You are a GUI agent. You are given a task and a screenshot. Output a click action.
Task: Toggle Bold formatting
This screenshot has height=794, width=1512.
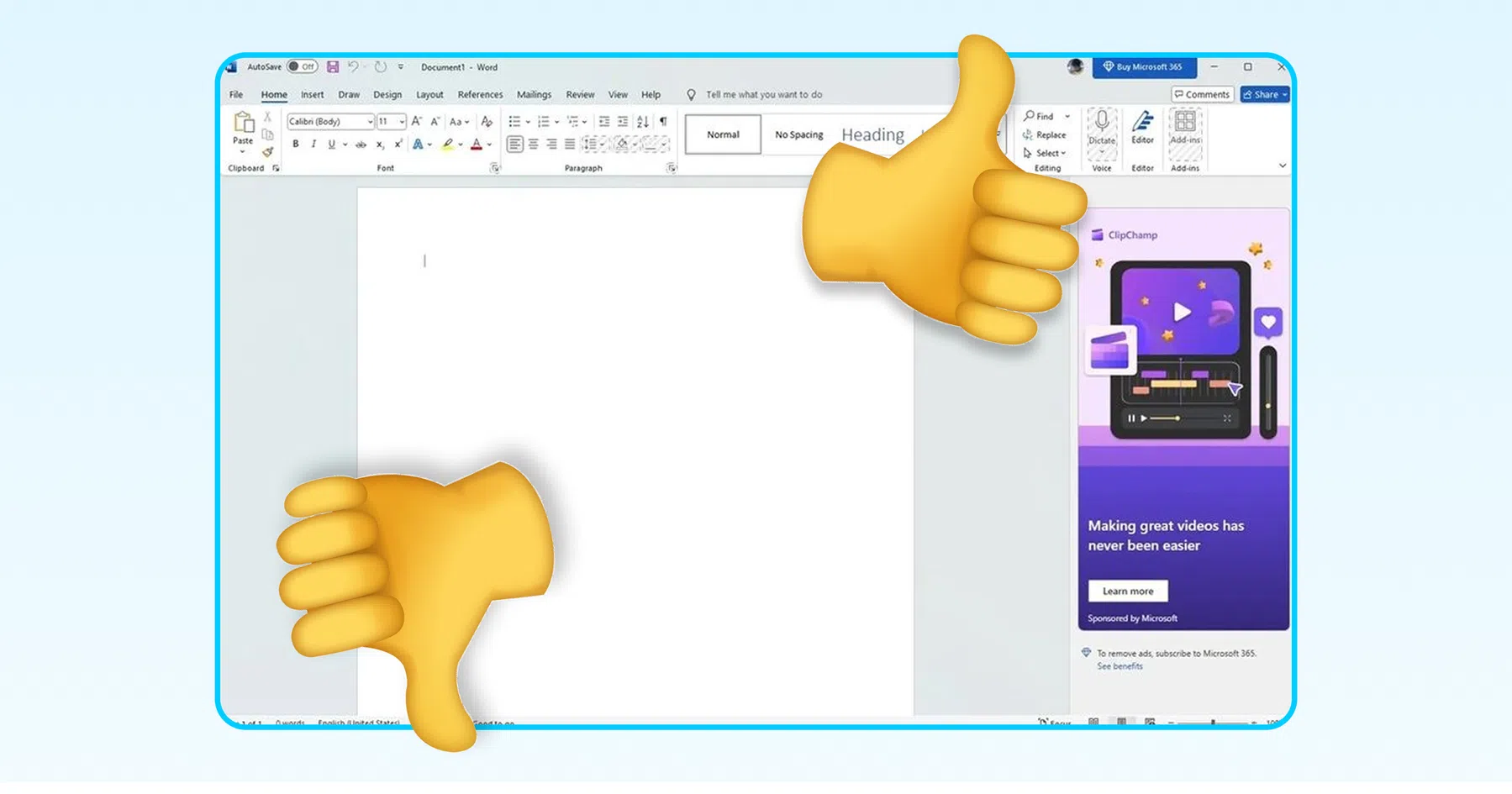[295, 145]
